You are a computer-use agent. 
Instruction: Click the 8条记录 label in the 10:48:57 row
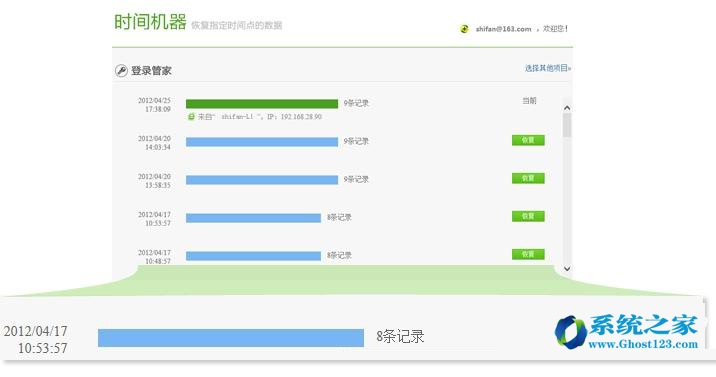click(x=339, y=255)
